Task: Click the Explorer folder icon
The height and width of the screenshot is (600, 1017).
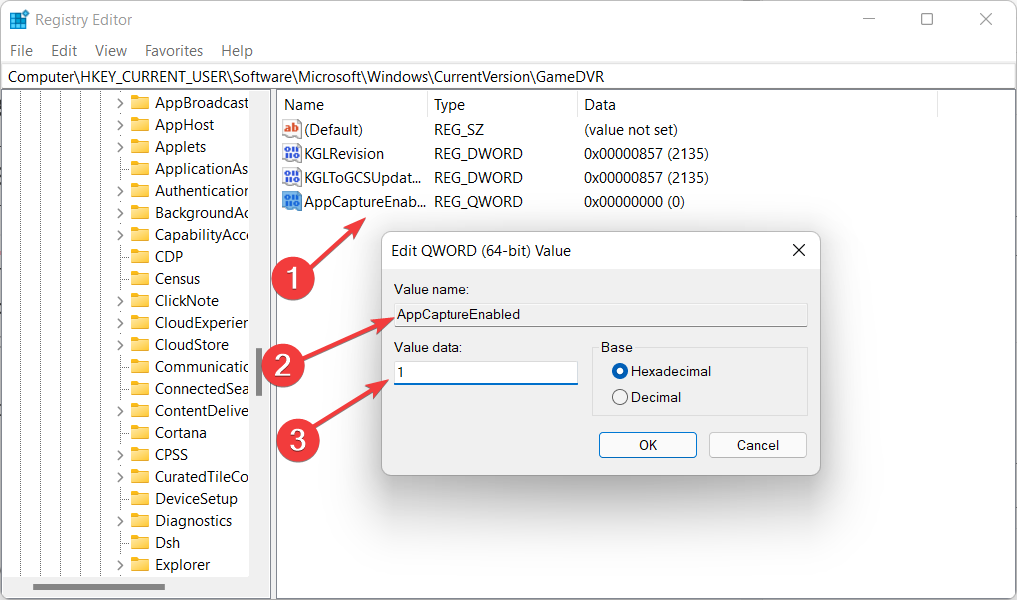Action: click(140, 565)
